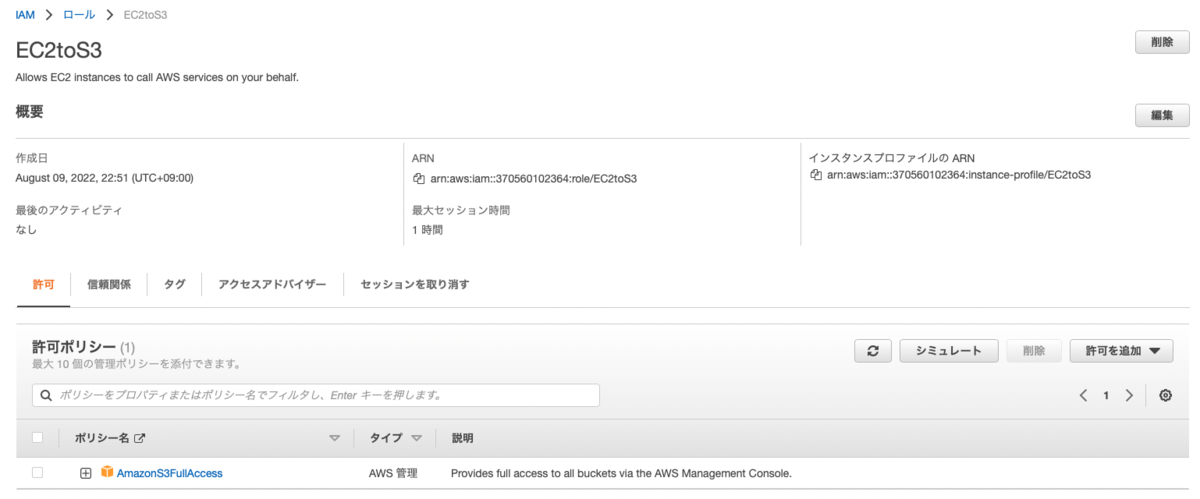
Task: Click the external link icon next to ポリシー名
Action: pyautogui.click(x=140, y=438)
